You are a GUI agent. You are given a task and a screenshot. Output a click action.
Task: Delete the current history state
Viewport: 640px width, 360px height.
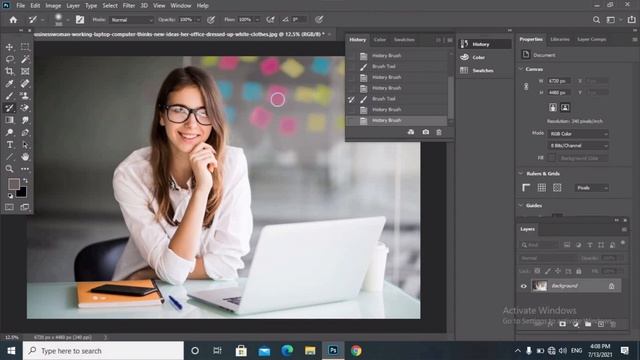tap(439, 132)
